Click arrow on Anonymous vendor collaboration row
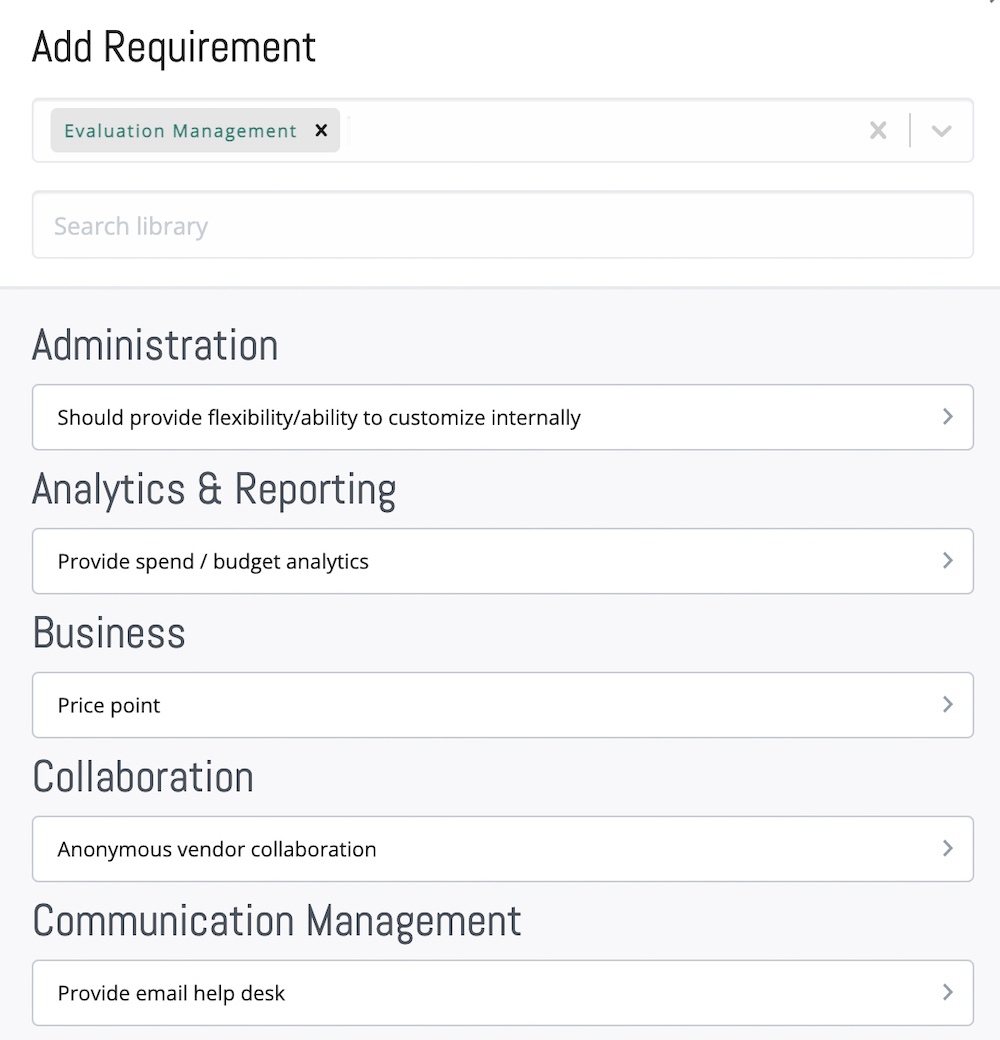1000x1040 pixels. [948, 849]
